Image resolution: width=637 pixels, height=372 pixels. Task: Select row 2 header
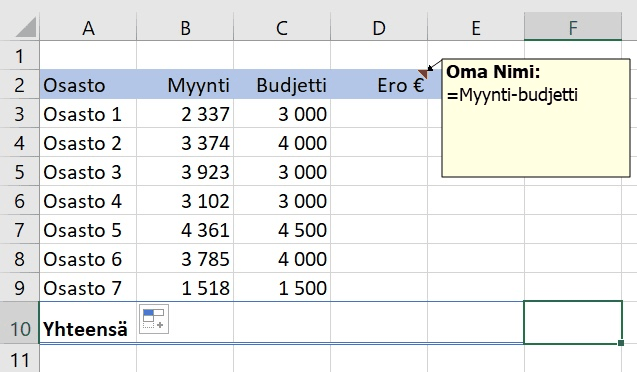coord(20,84)
